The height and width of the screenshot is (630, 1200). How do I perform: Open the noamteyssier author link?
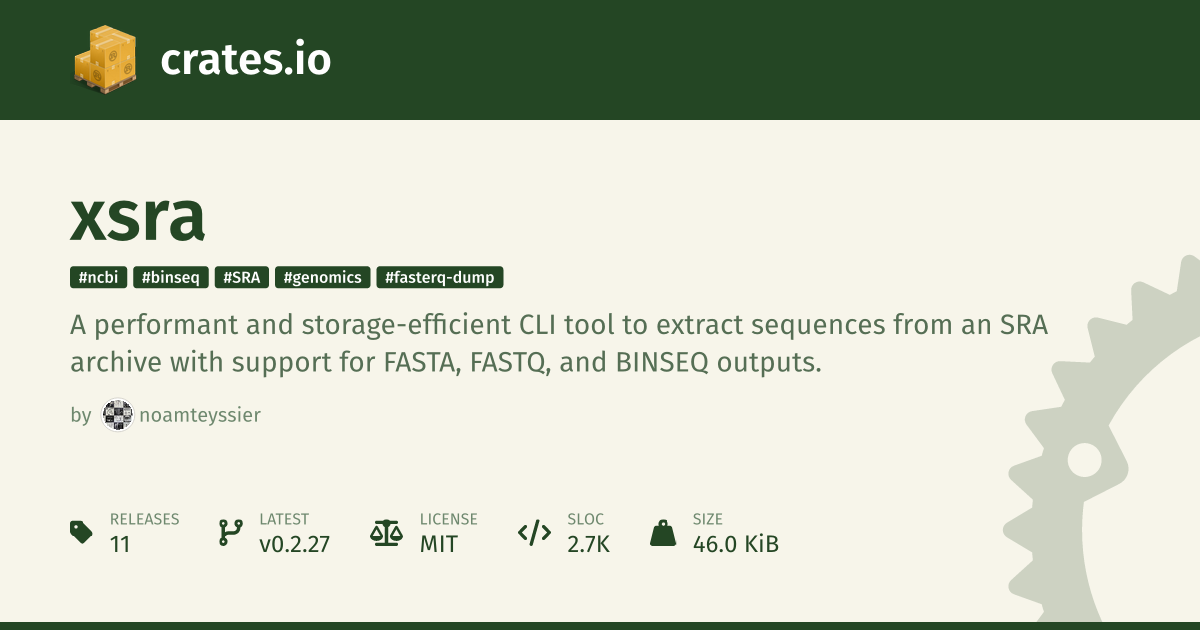199,415
